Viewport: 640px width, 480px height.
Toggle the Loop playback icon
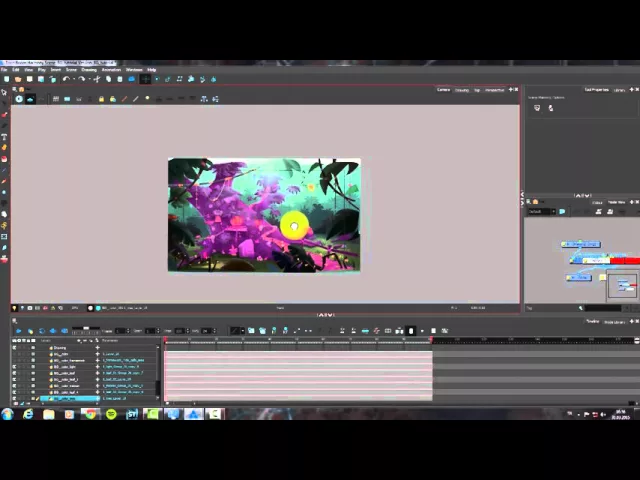(41, 331)
